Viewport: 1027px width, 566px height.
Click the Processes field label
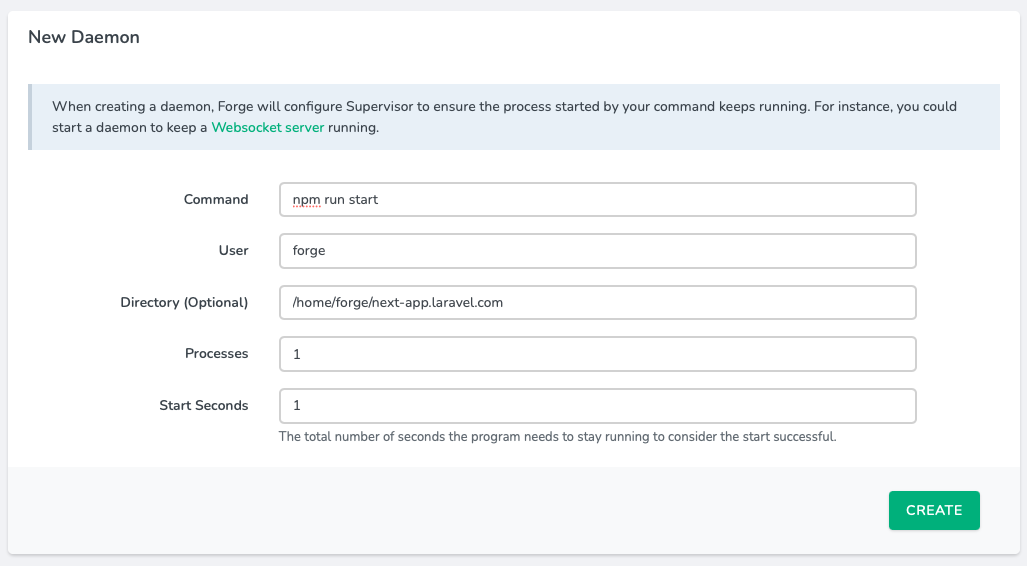click(216, 354)
